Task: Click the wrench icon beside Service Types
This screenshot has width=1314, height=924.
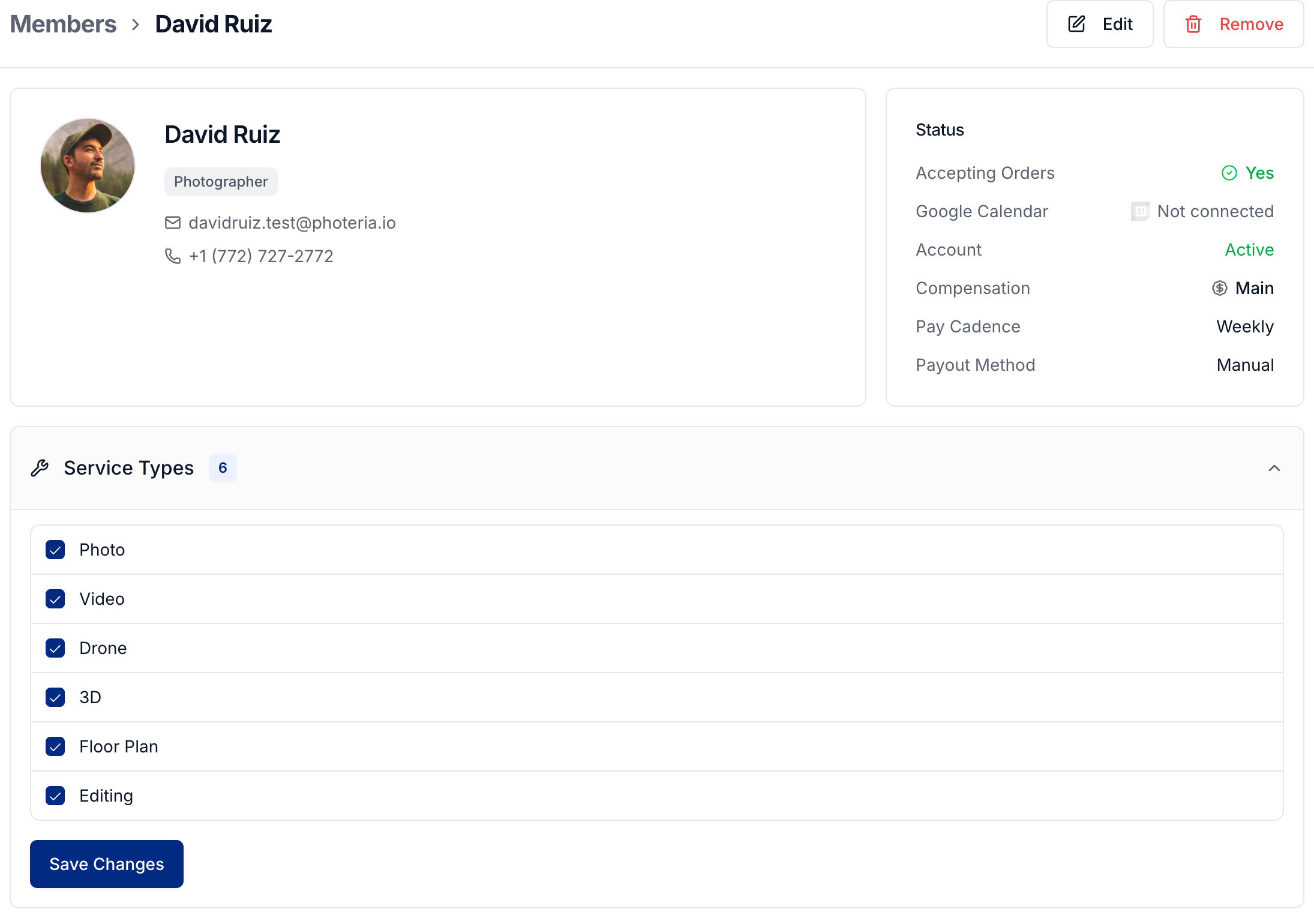Action: pyautogui.click(x=40, y=468)
